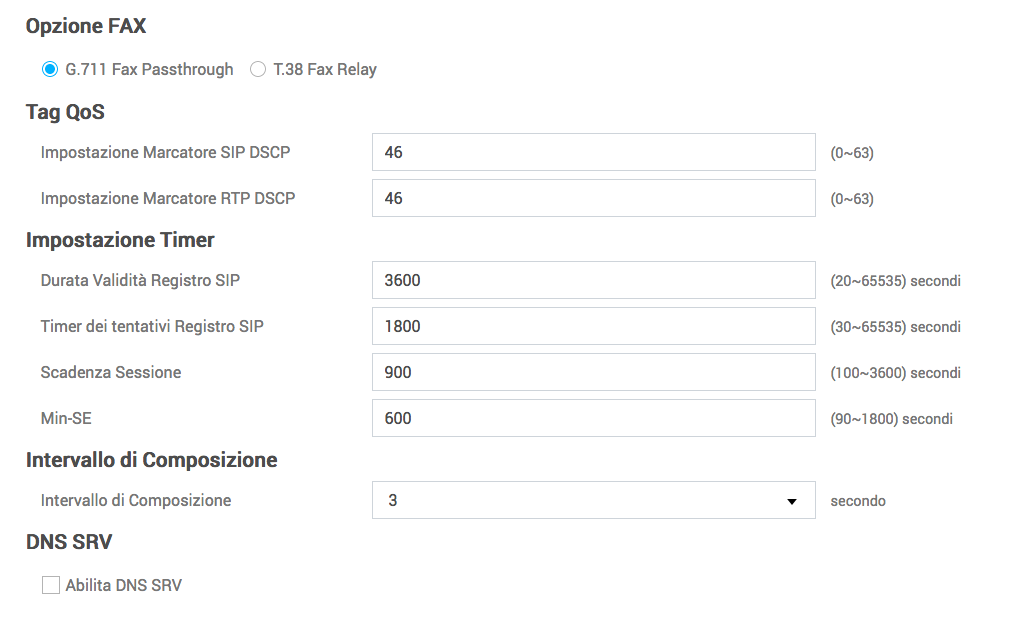Click the "Tag QoS" section heading
The image size is (1017, 640).
pyautogui.click(x=65, y=112)
